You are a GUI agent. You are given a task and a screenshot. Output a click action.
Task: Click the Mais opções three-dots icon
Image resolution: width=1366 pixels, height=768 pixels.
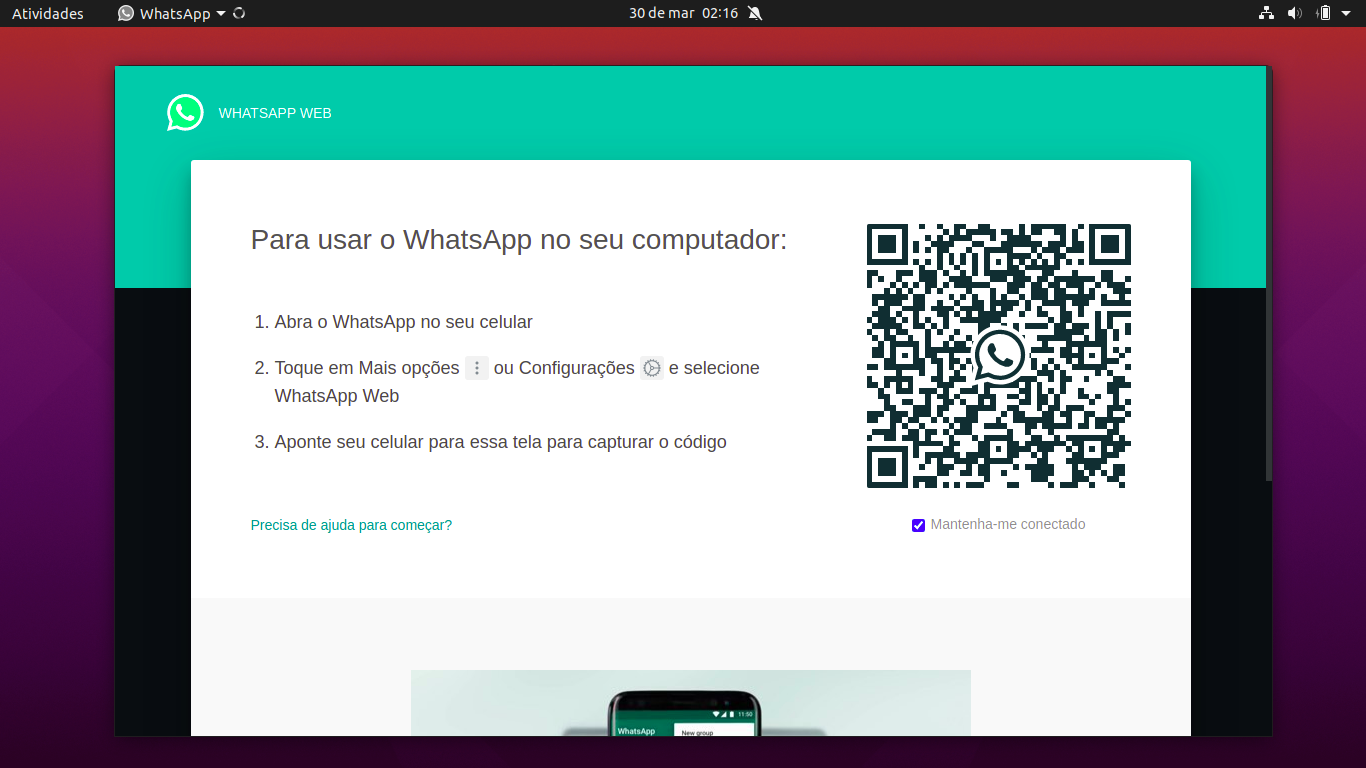pos(477,368)
